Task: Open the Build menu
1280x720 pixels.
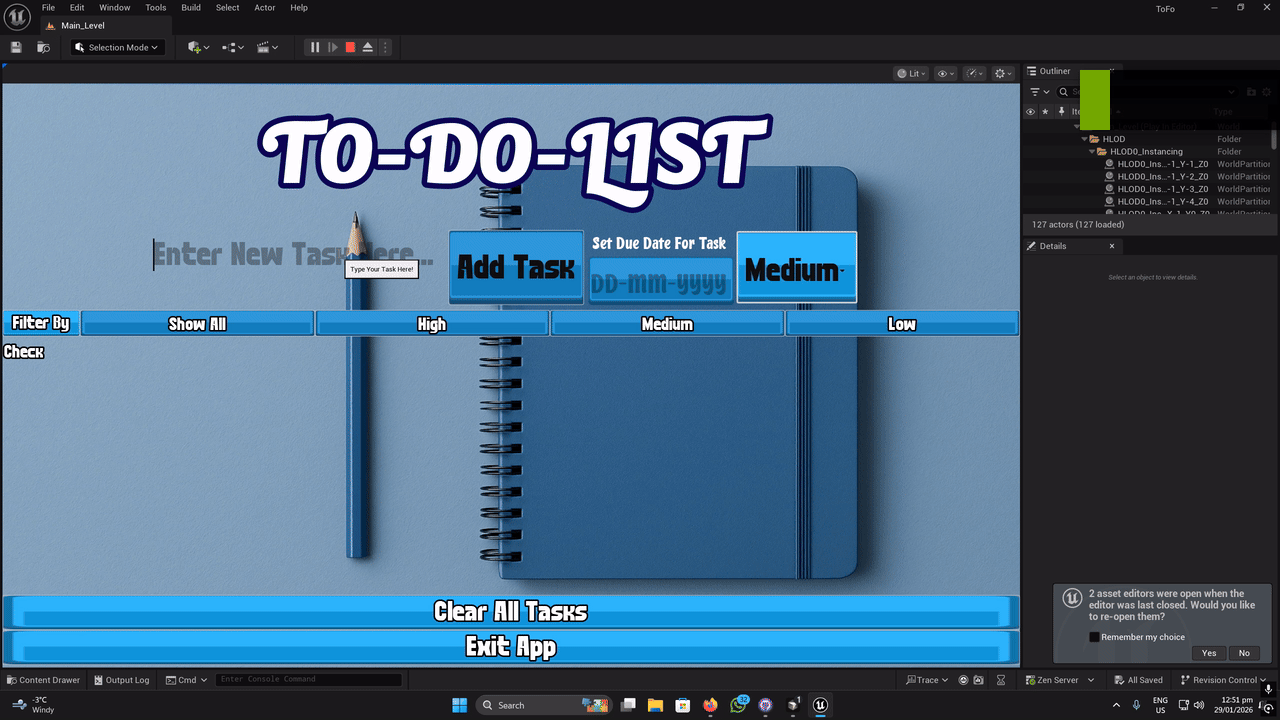Action: 190,7
